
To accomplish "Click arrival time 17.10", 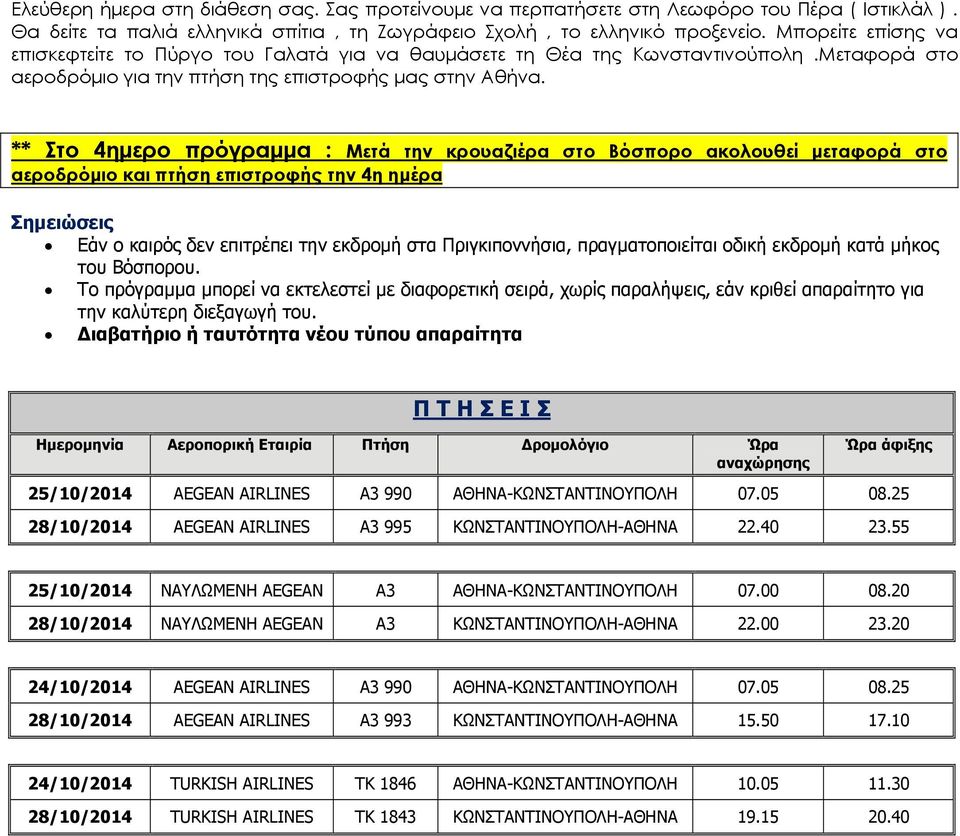I will pyautogui.click(x=888, y=720).
